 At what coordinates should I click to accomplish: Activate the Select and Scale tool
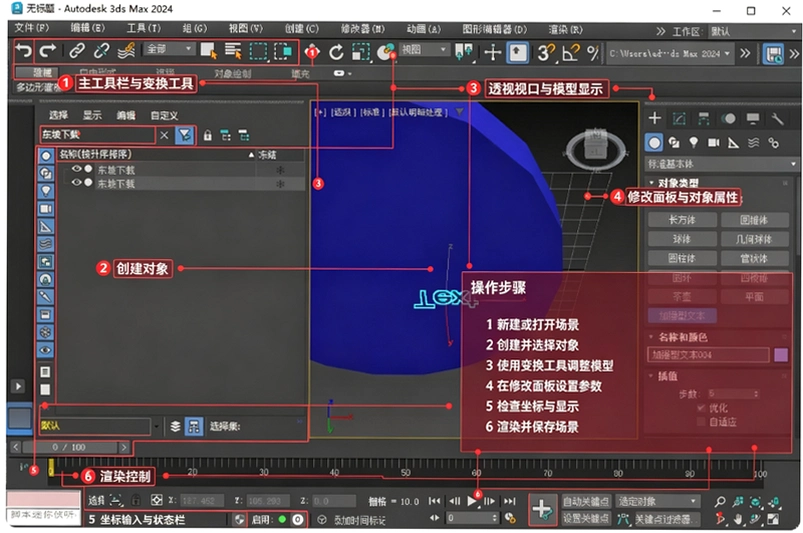click(x=361, y=52)
